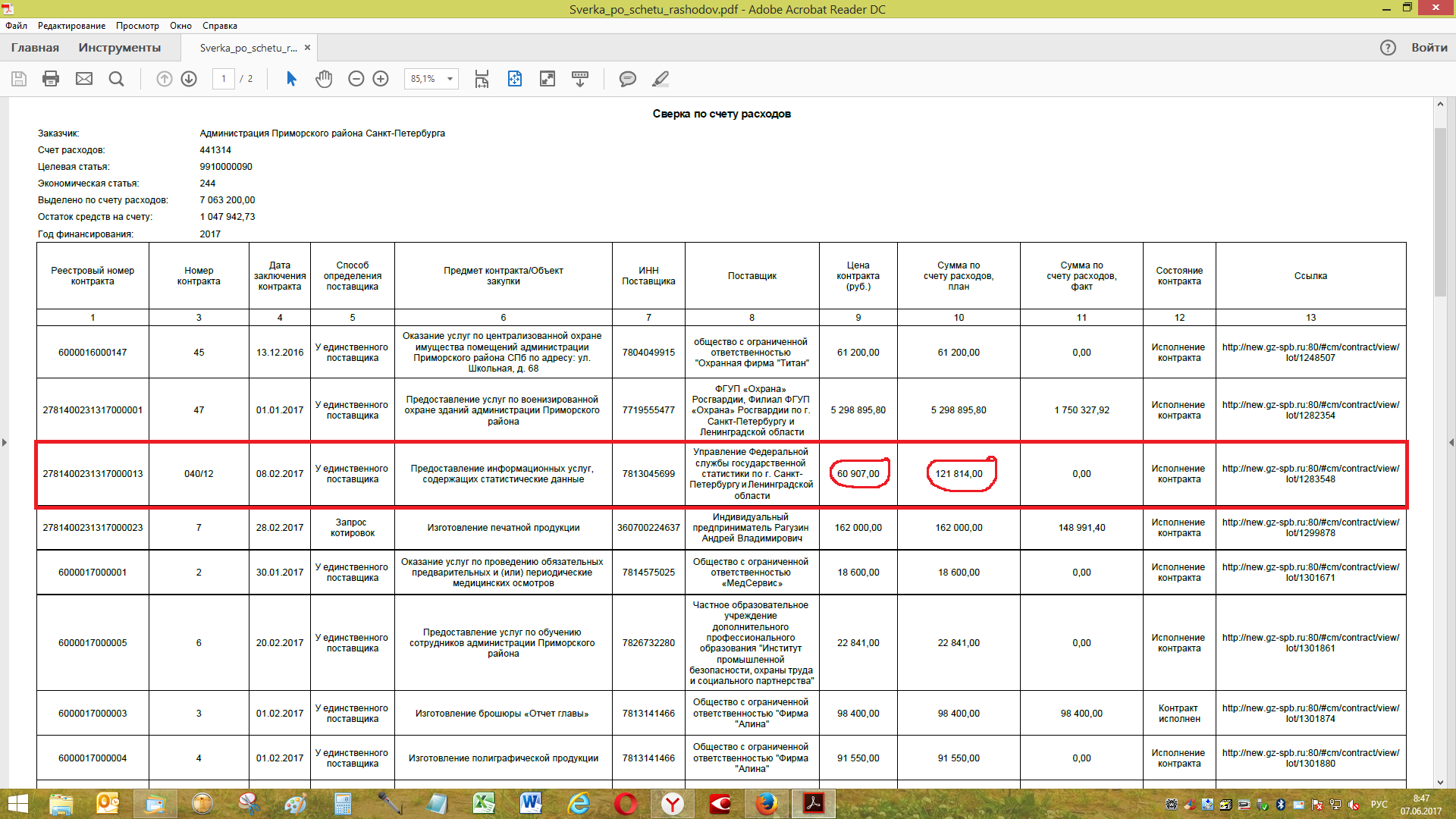
Task: Activate the Hand pan tool
Action: 324,79
